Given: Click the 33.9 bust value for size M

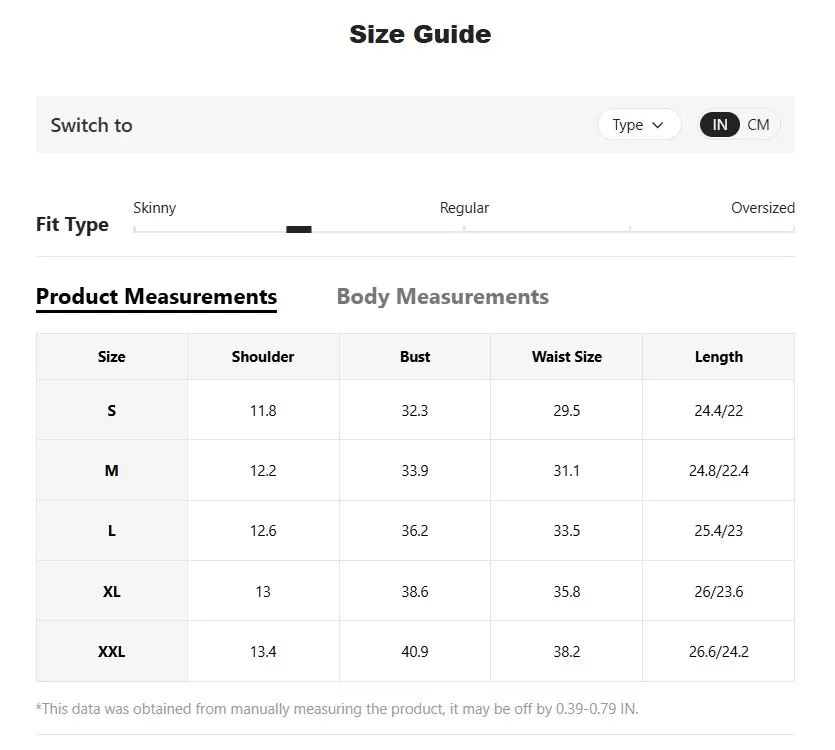Looking at the screenshot, I should click(x=415, y=470).
